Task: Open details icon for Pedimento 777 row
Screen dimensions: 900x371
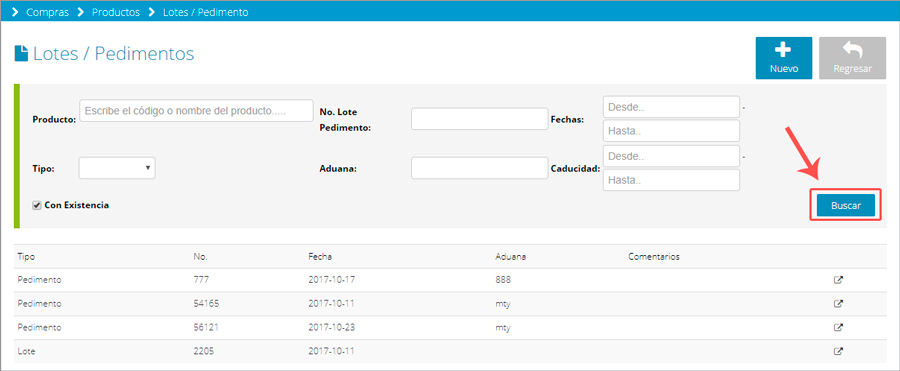Action: (838, 280)
